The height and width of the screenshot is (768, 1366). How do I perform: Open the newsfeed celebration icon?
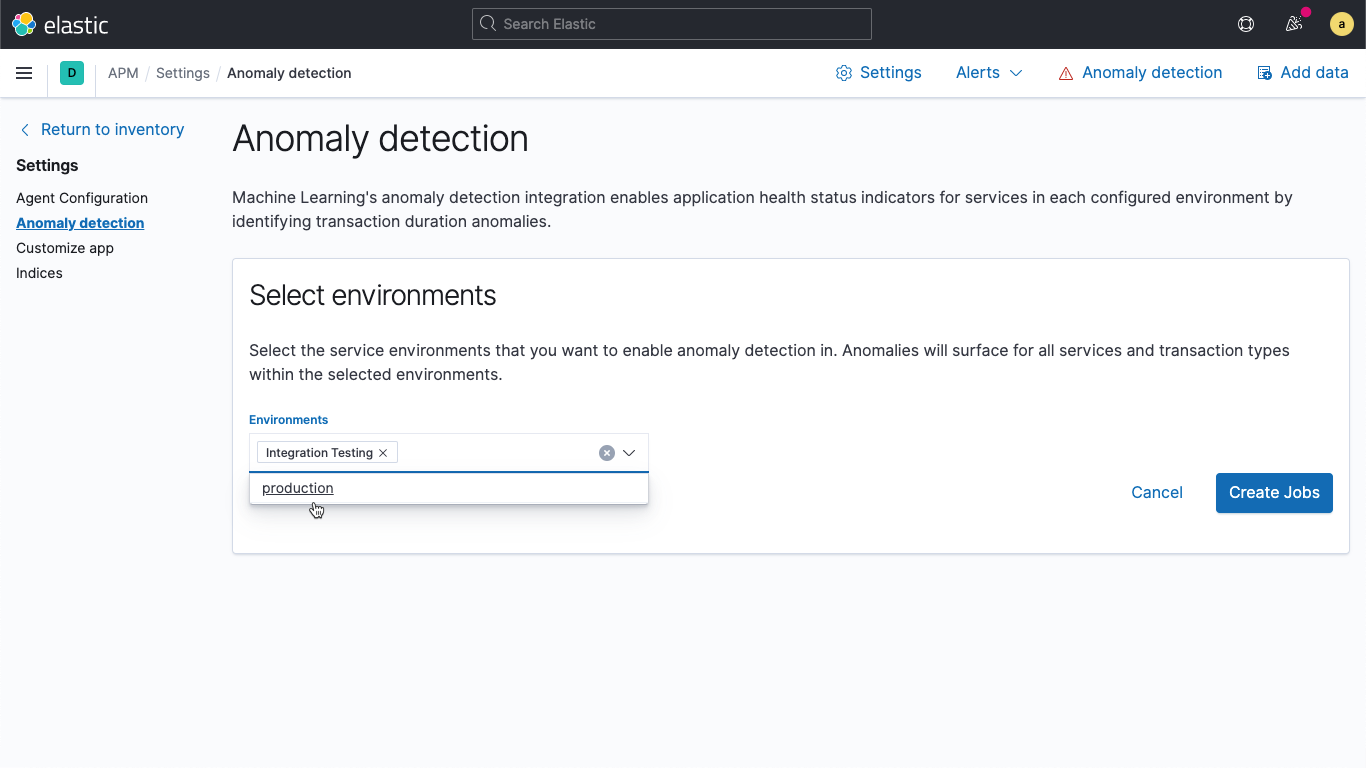pyautogui.click(x=1294, y=24)
